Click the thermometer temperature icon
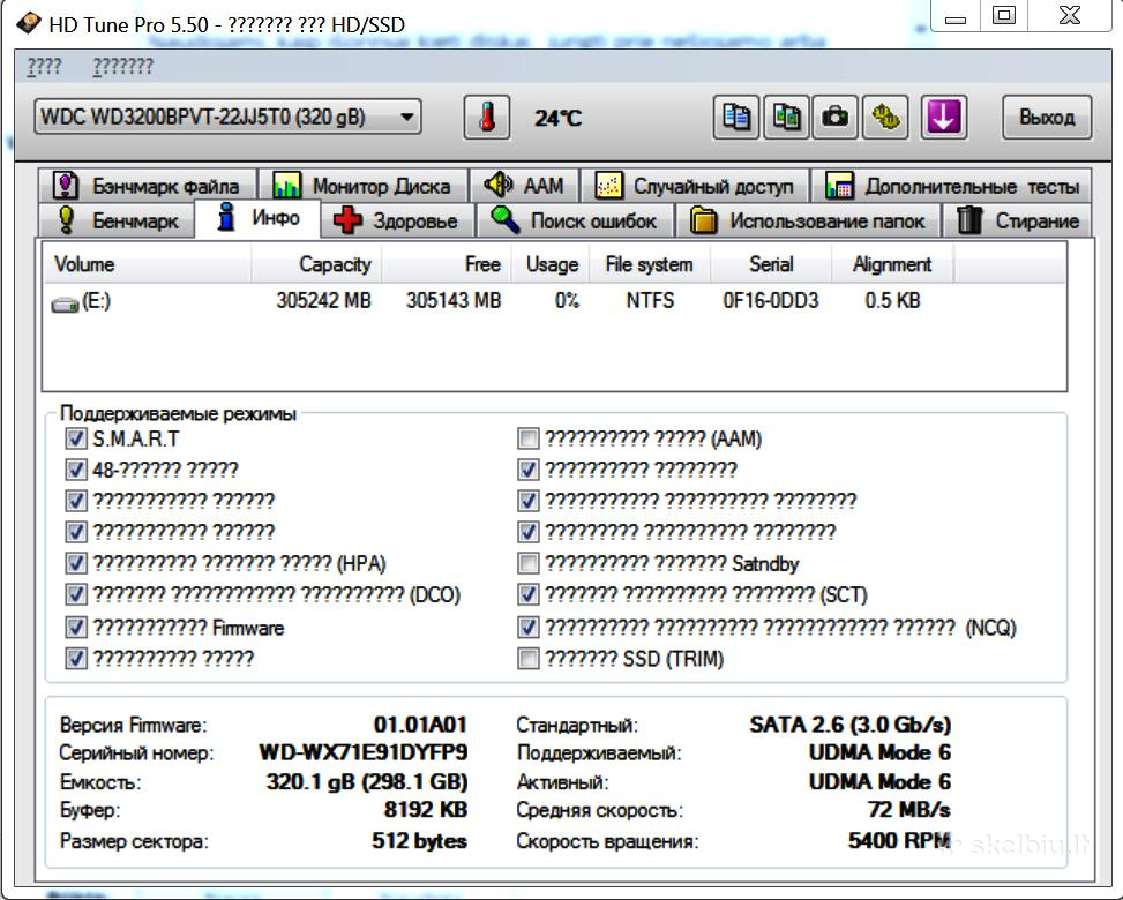Image resolution: width=1123 pixels, height=900 pixels. click(487, 117)
